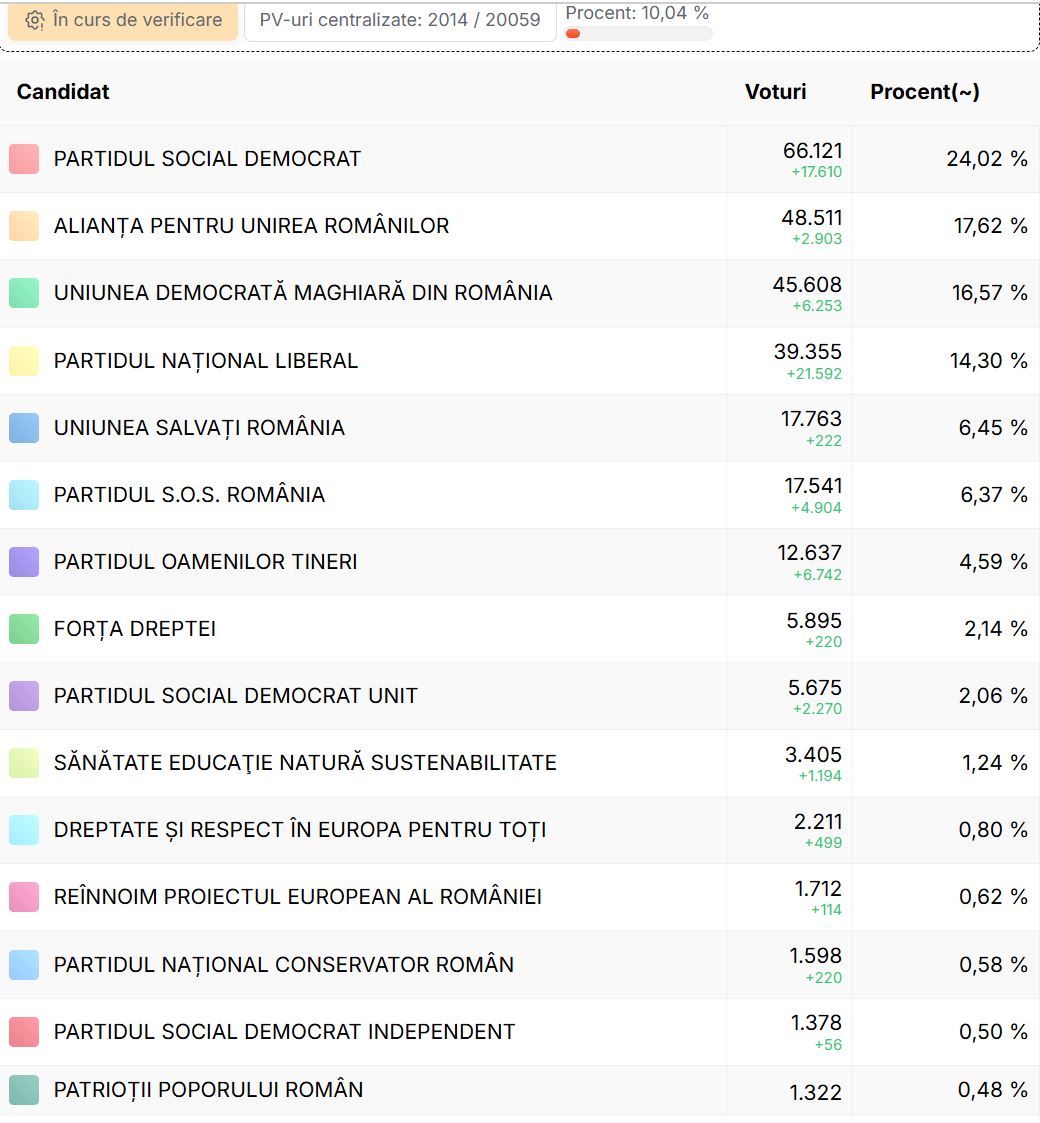
Task: Select Dreptate și Respect în Europa row name
Action: click(300, 830)
